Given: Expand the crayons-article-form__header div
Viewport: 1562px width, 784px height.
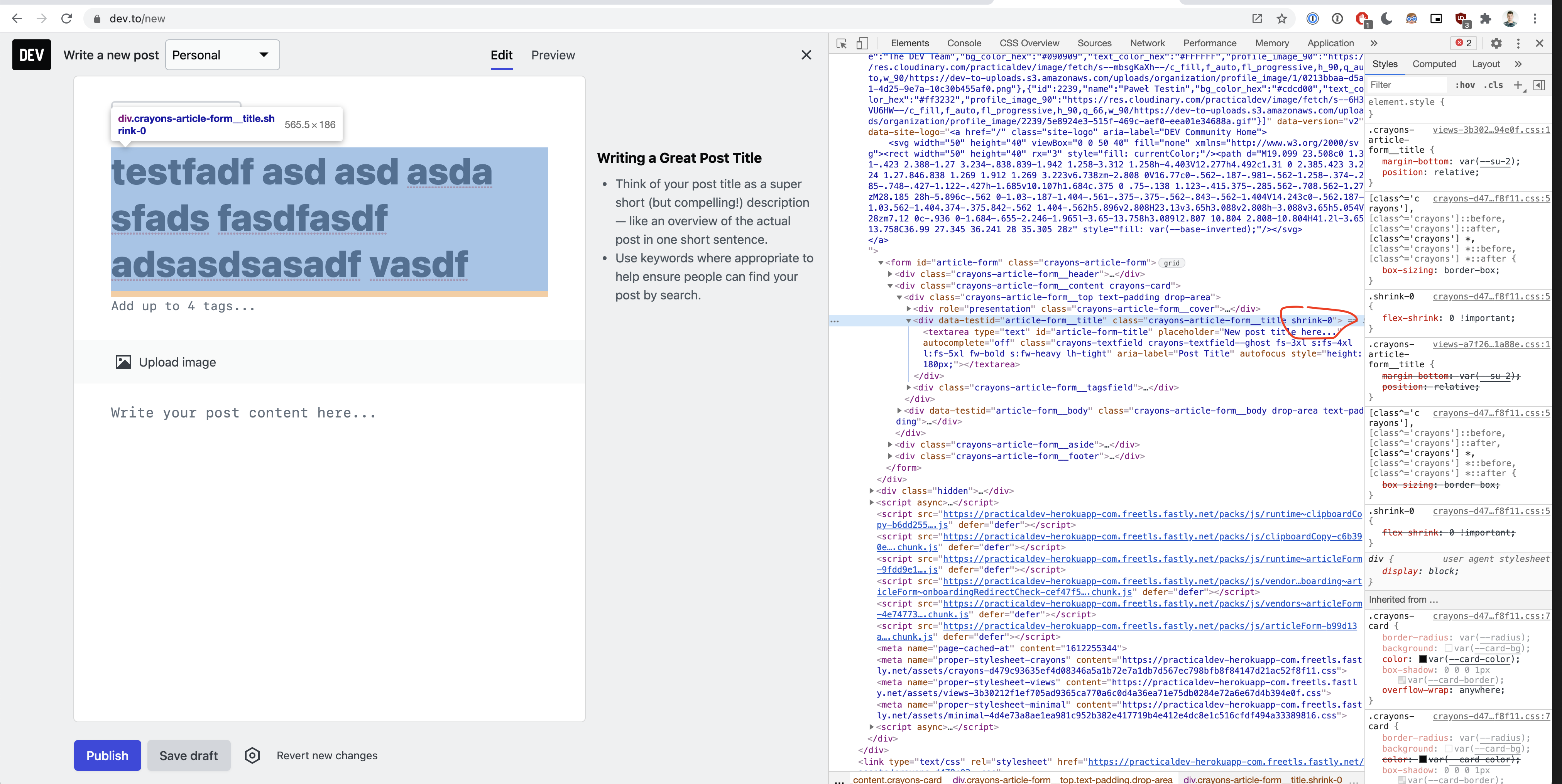Looking at the screenshot, I should point(890,274).
